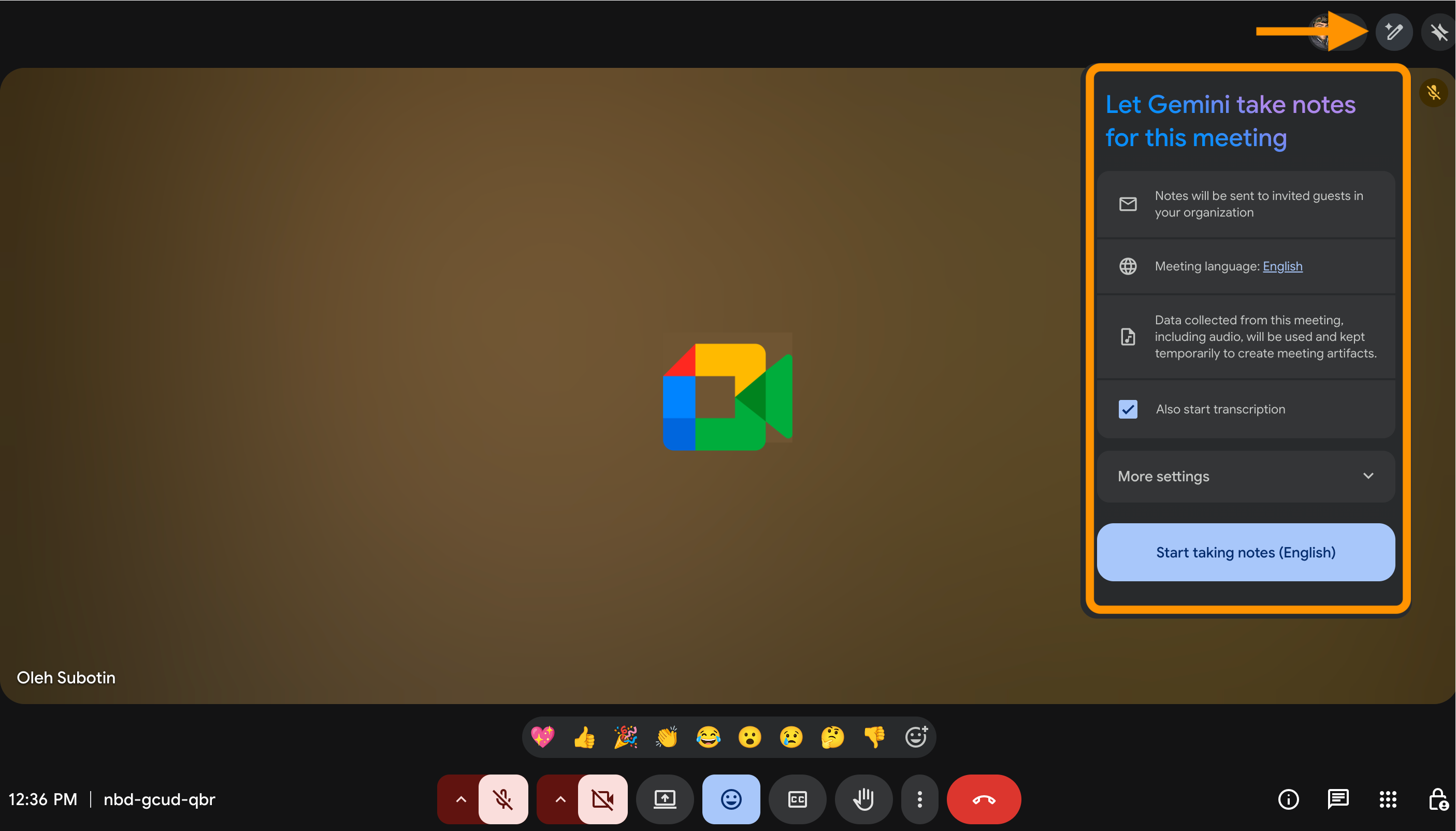Click the meeting code nbd-gcud-qbr
The width and height of the screenshot is (1456, 831).
(x=159, y=799)
